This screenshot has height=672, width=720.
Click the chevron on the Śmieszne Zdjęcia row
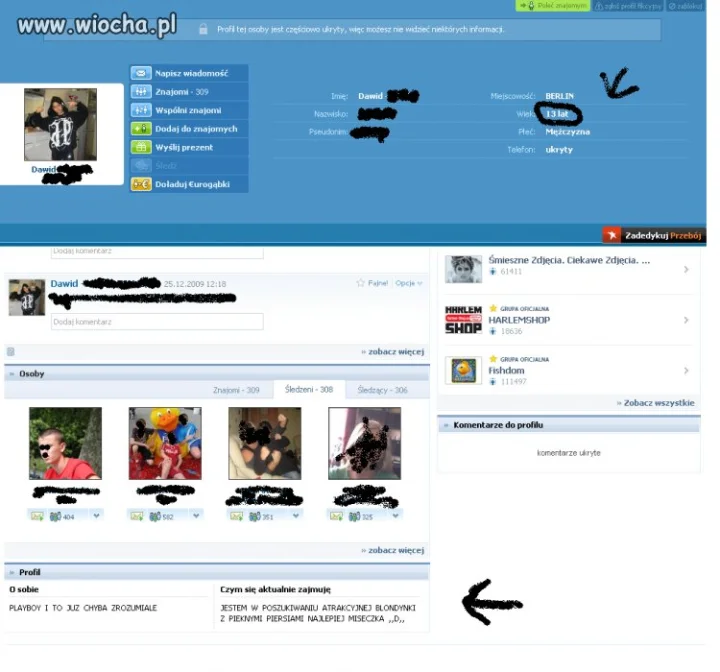686,269
